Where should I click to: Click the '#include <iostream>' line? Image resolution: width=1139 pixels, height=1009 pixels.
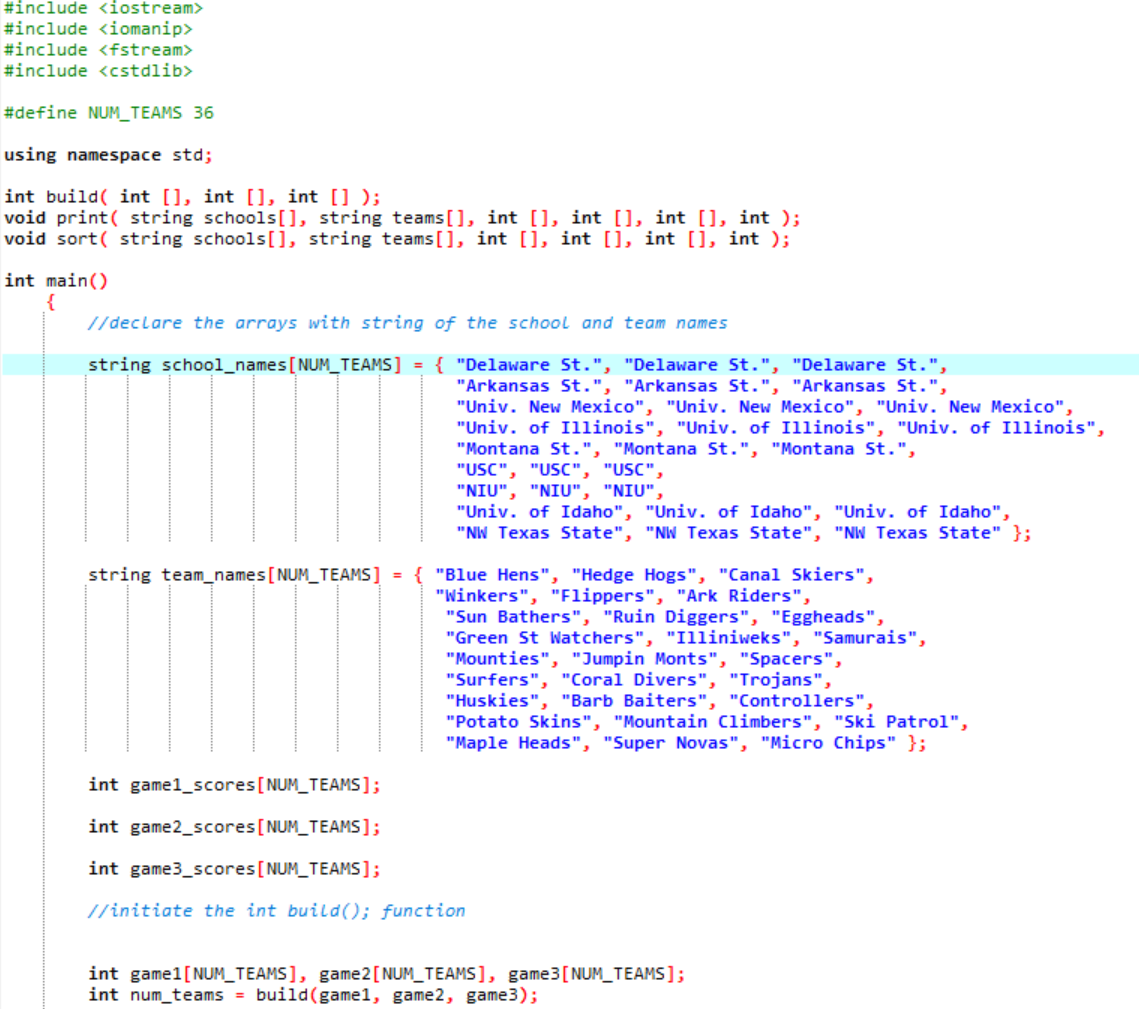(x=103, y=8)
